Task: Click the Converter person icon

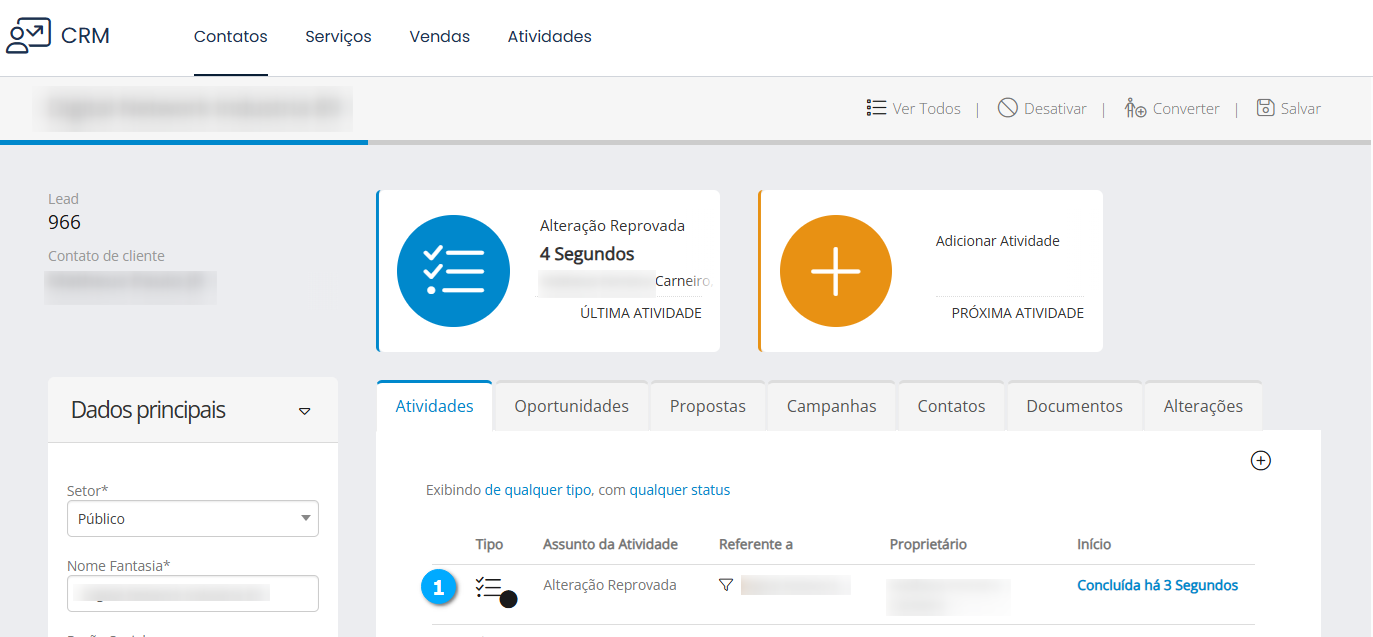Action: (1135, 108)
